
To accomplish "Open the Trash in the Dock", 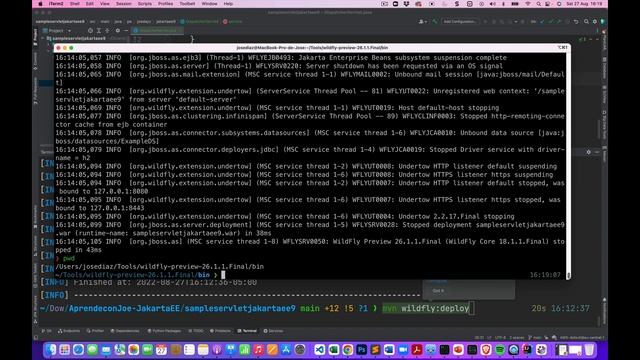I will pos(589,350).
